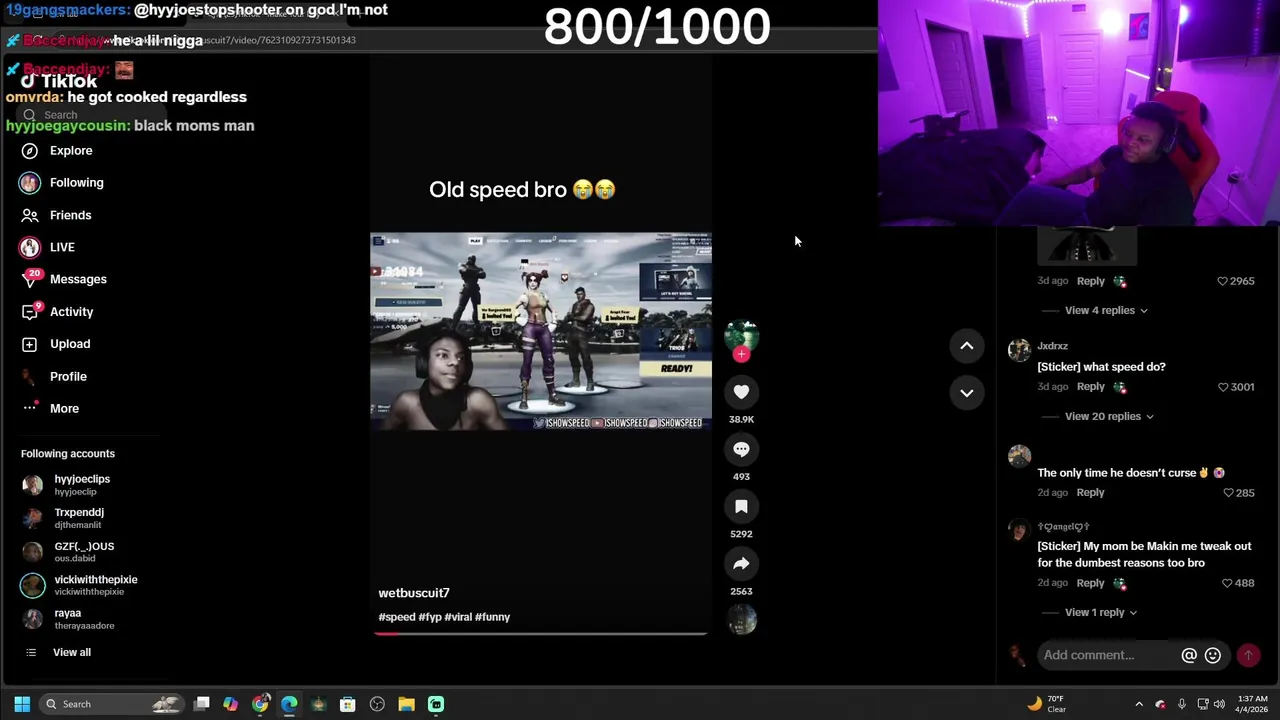This screenshot has height=720, width=1280.
Task: Go to previous video with up arrow
Action: tap(967, 346)
